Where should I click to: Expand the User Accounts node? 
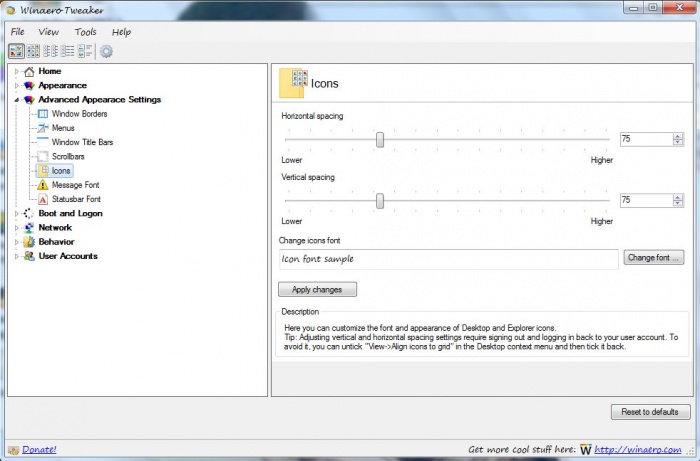pos(17,256)
